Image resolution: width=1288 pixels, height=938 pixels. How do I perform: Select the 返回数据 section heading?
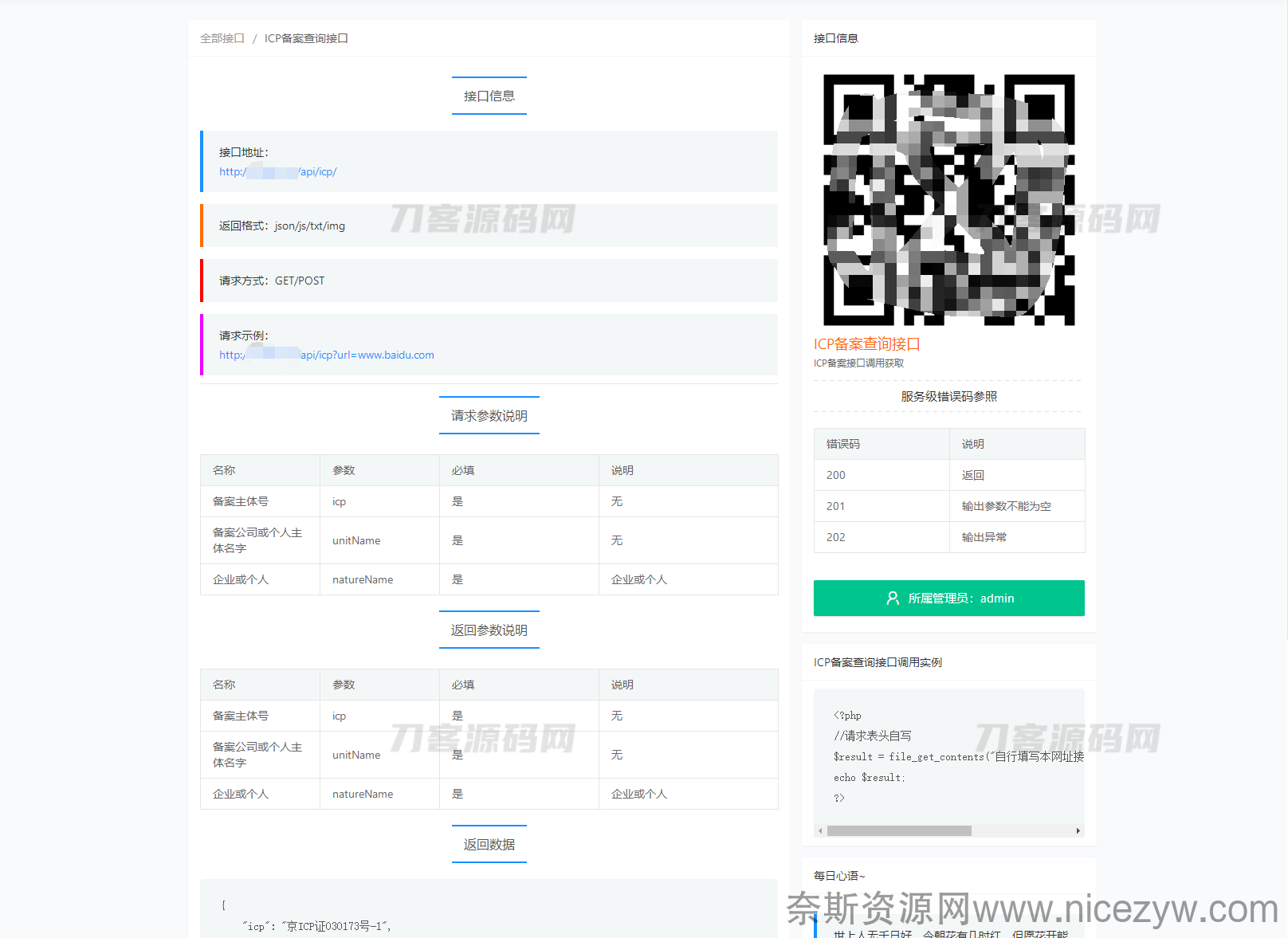point(489,845)
